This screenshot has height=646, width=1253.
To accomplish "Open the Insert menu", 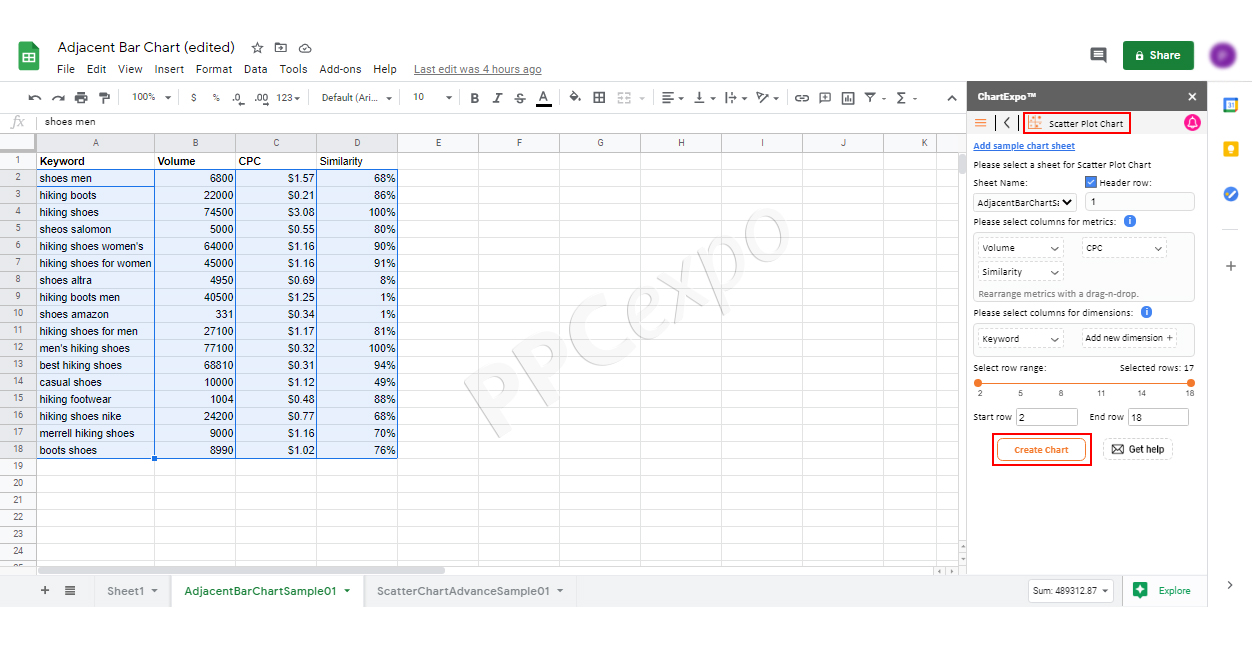I will pos(169,69).
